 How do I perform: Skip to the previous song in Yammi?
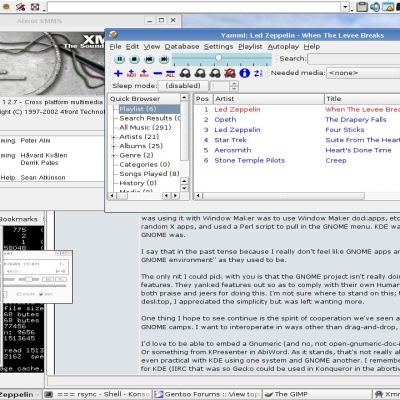[x=149, y=59]
